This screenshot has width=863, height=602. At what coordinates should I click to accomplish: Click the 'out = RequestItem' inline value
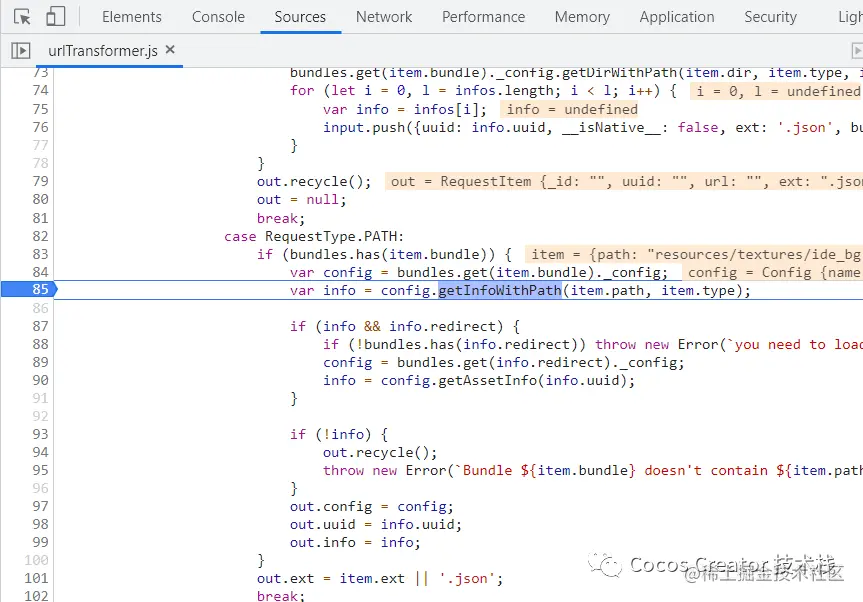624,182
